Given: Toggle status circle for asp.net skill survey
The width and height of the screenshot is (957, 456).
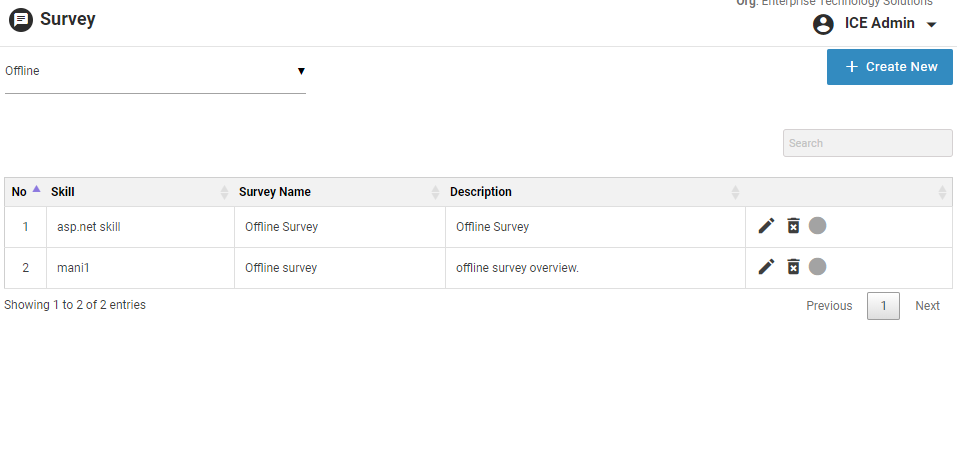Looking at the screenshot, I should tap(817, 226).
